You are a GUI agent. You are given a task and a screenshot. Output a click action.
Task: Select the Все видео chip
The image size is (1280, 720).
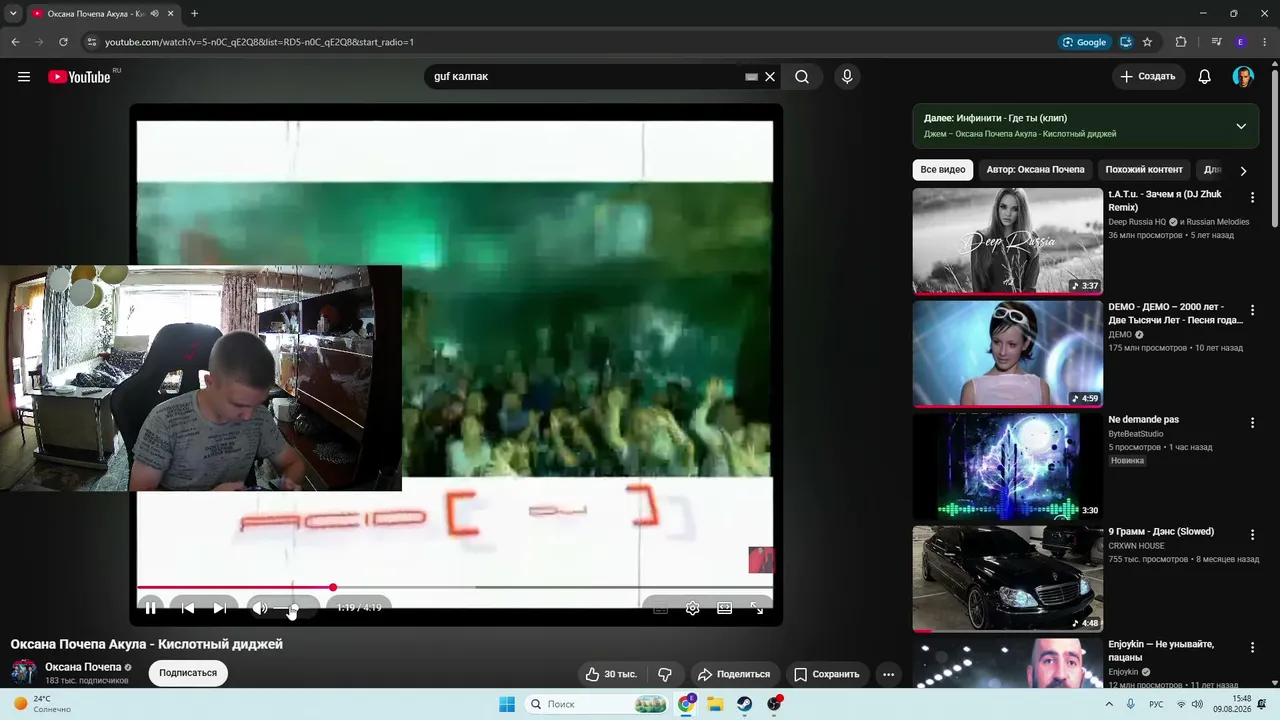coord(943,170)
